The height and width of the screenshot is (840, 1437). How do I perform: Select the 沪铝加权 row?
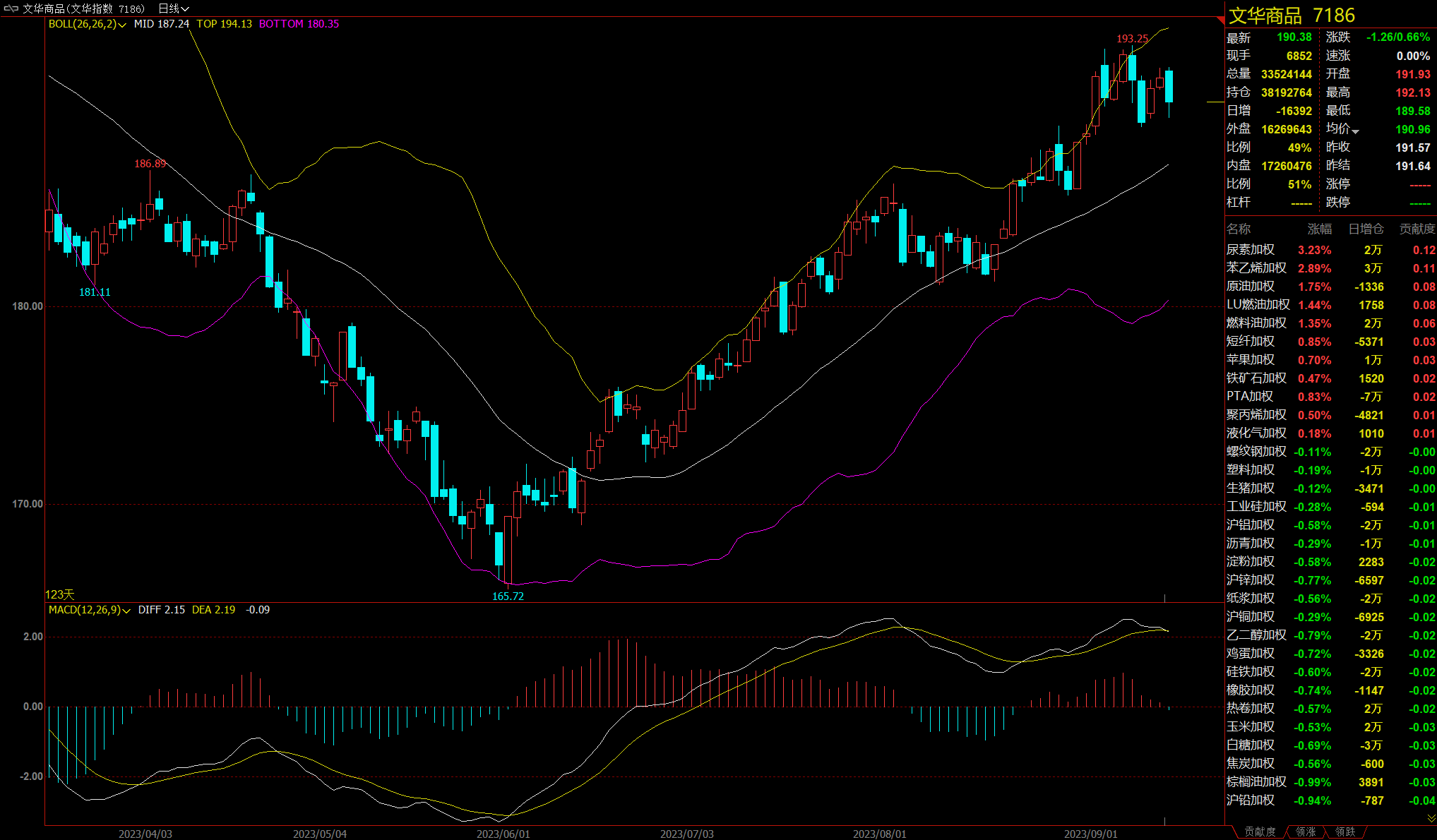click(1331, 525)
